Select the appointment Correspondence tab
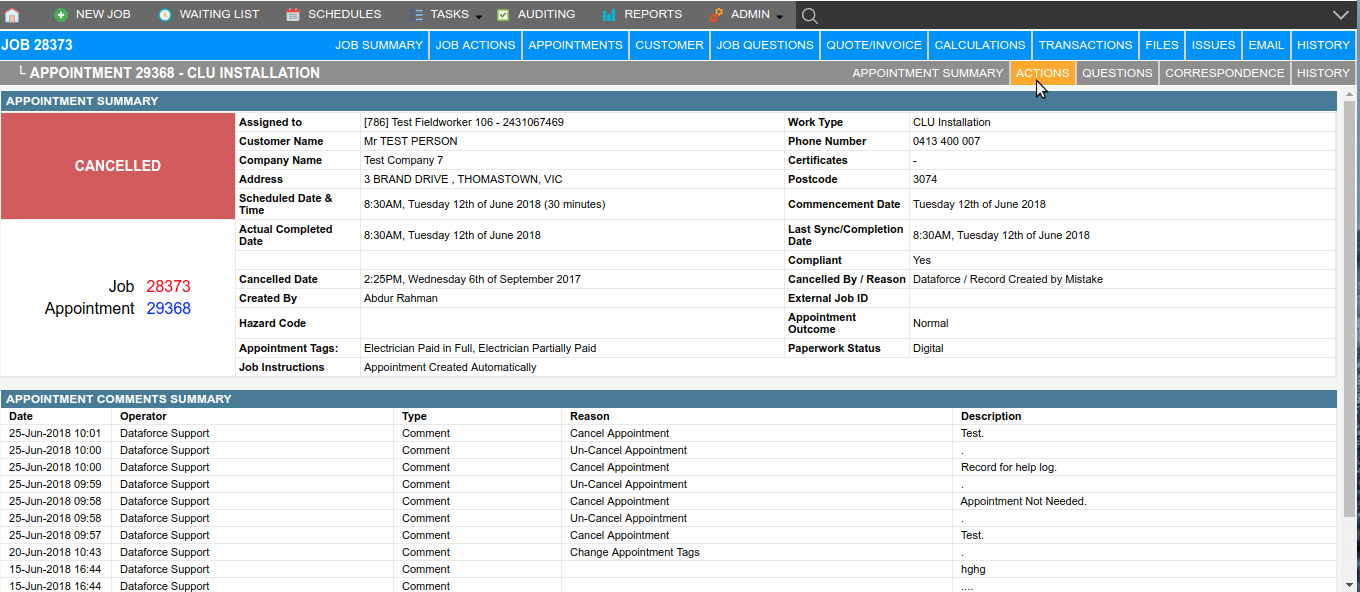The width and height of the screenshot is (1360, 592). 1224,73
